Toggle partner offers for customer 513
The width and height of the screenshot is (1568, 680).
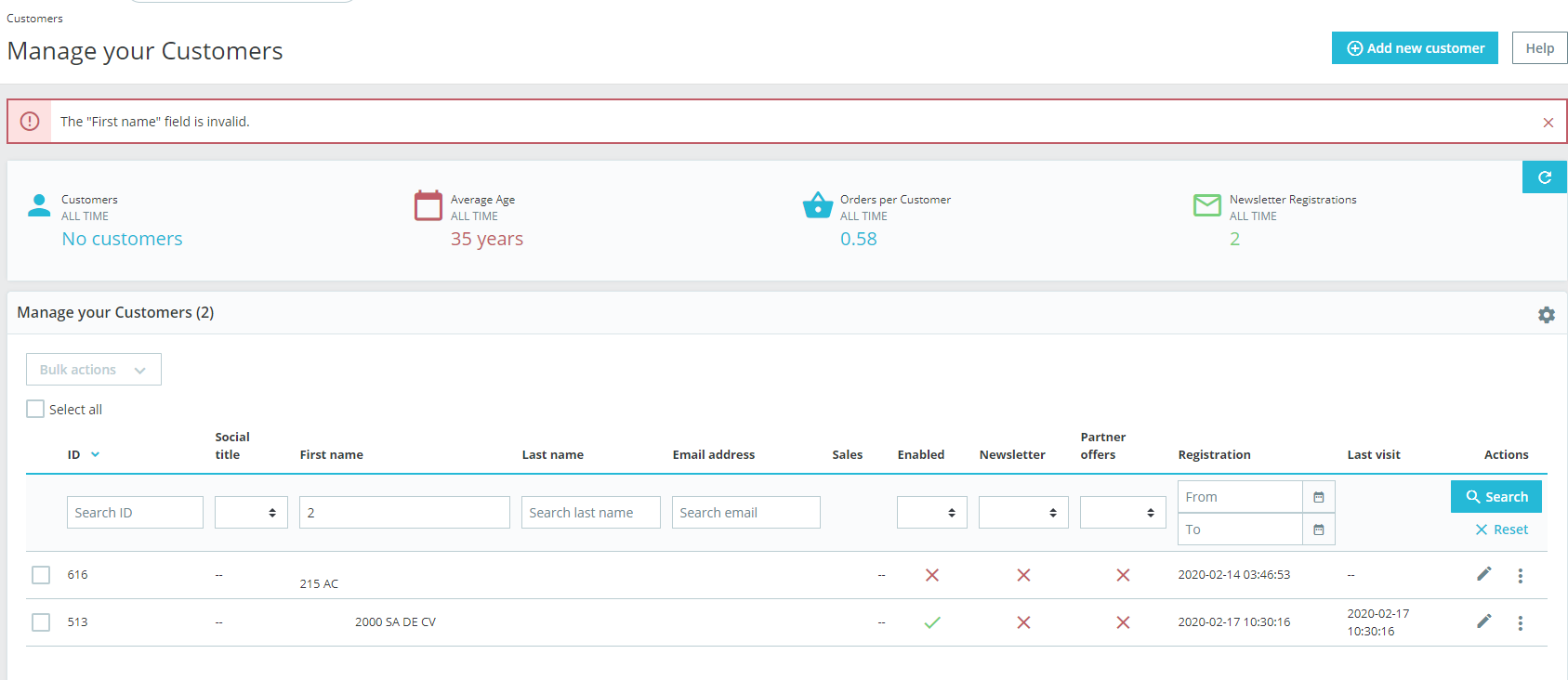(x=1123, y=622)
